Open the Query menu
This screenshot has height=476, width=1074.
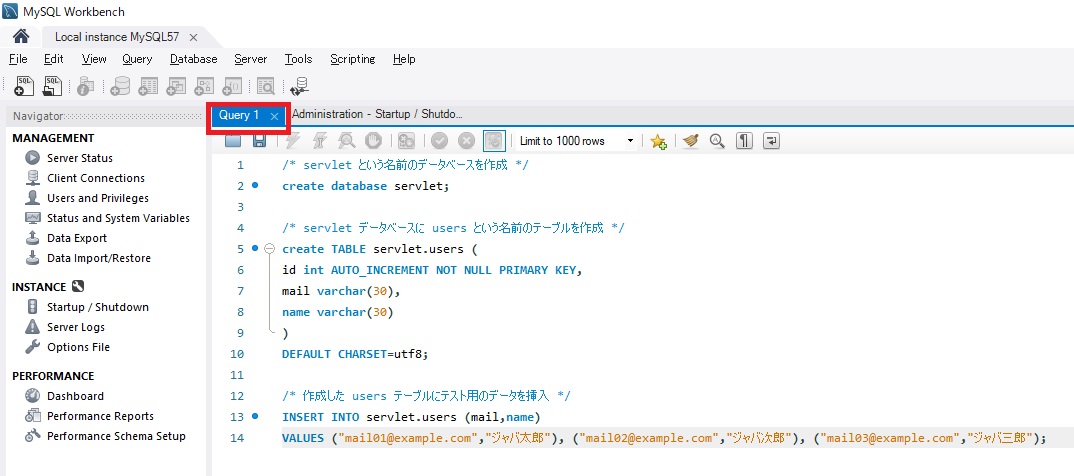[x=138, y=59]
